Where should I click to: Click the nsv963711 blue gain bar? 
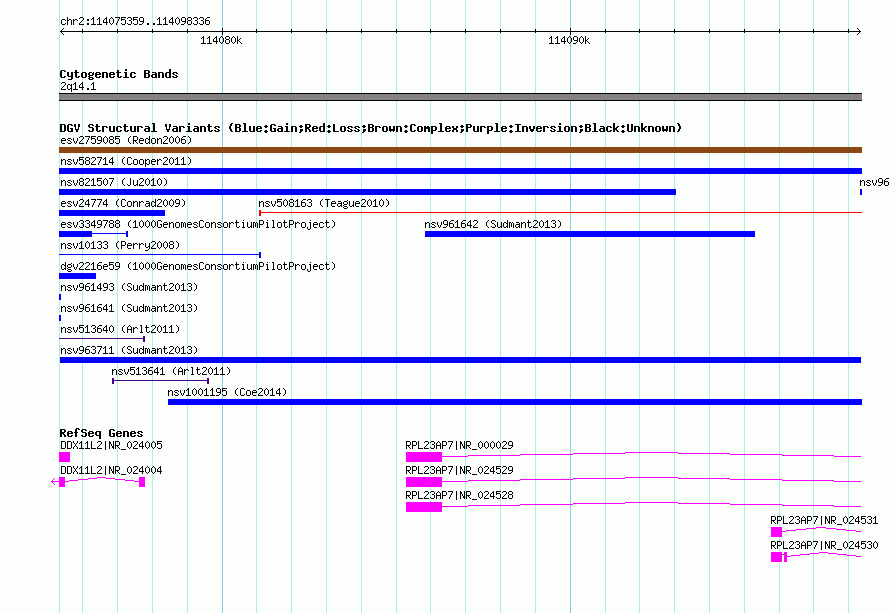(x=460, y=360)
